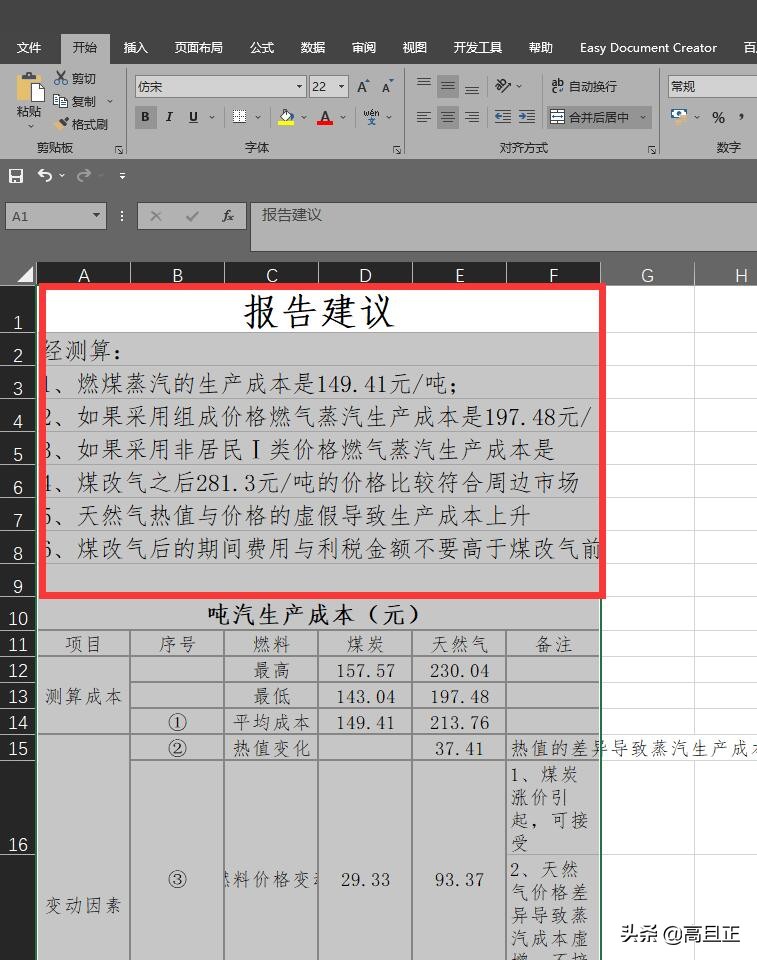Switch to 审阅 Review tab
The height and width of the screenshot is (960, 757).
tap(364, 48)
